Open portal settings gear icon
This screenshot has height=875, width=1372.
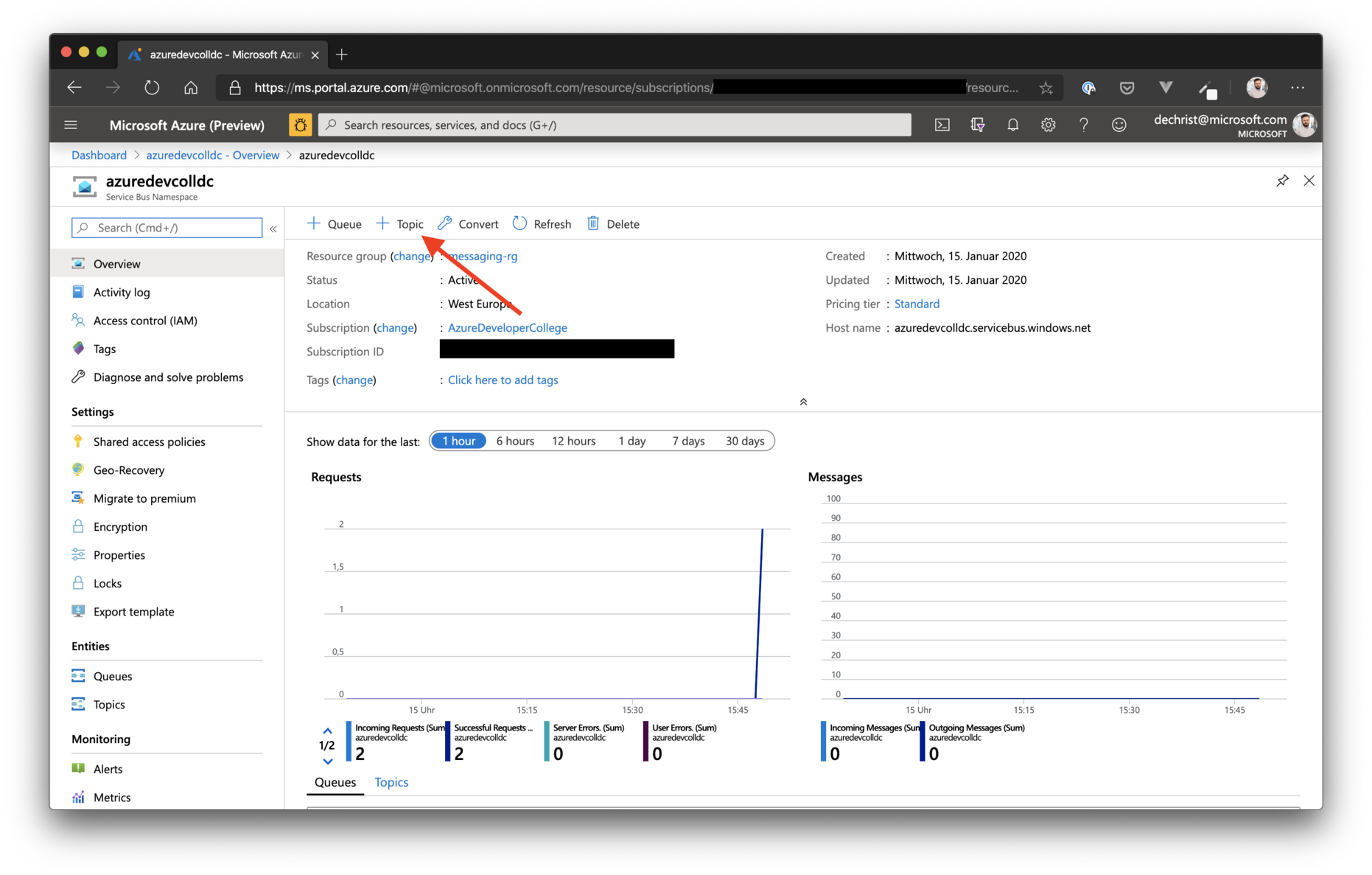pos(1048,125)
